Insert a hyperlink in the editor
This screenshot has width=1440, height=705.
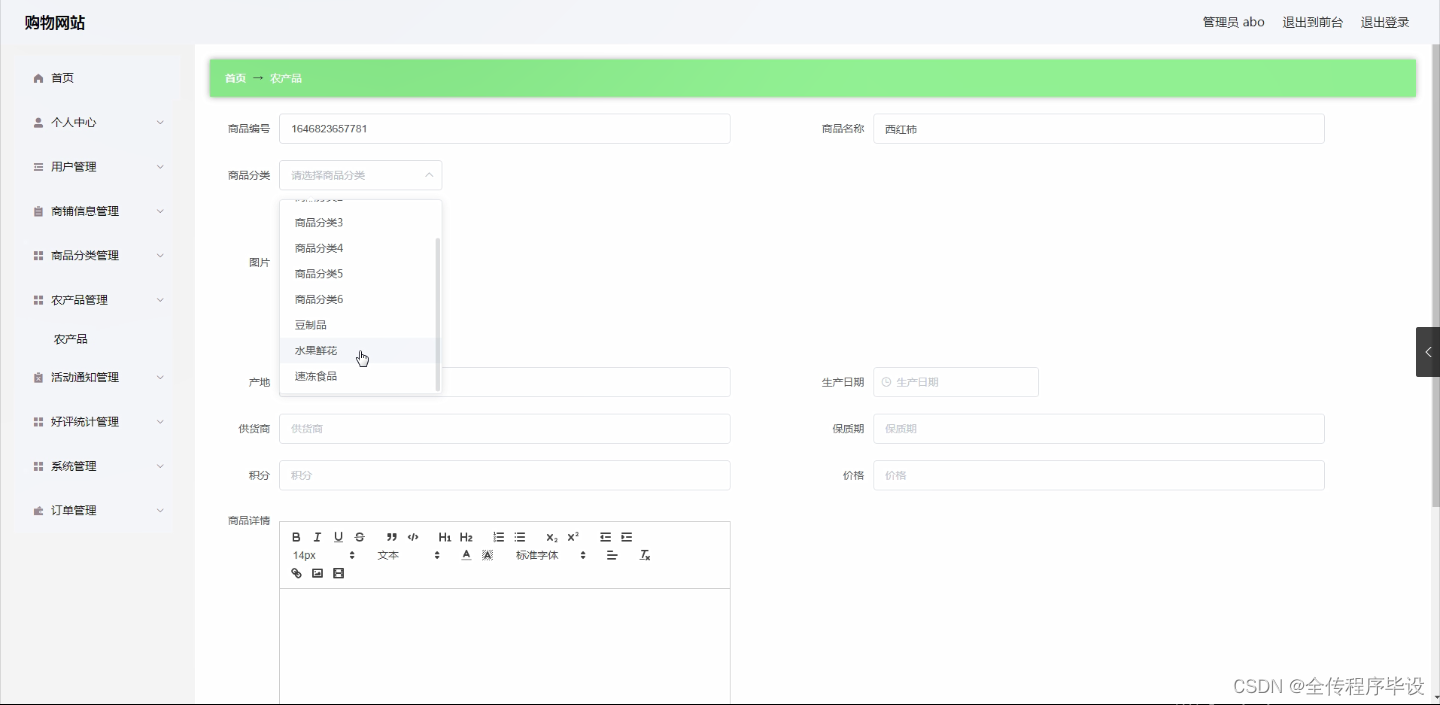tap(297, 573)
